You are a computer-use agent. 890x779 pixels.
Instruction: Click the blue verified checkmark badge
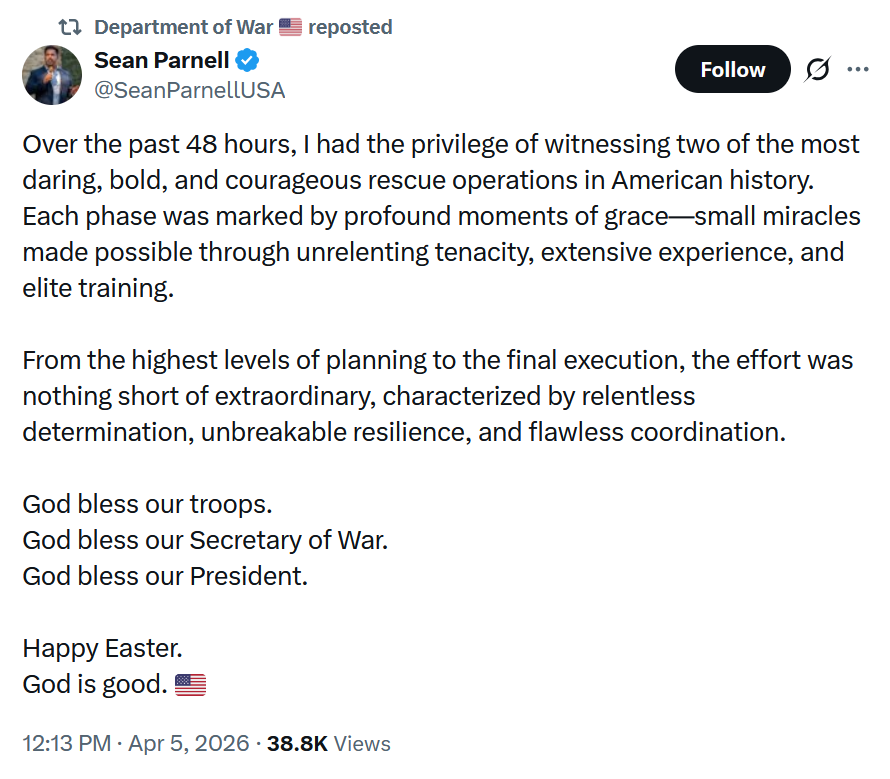coord(248,61)
